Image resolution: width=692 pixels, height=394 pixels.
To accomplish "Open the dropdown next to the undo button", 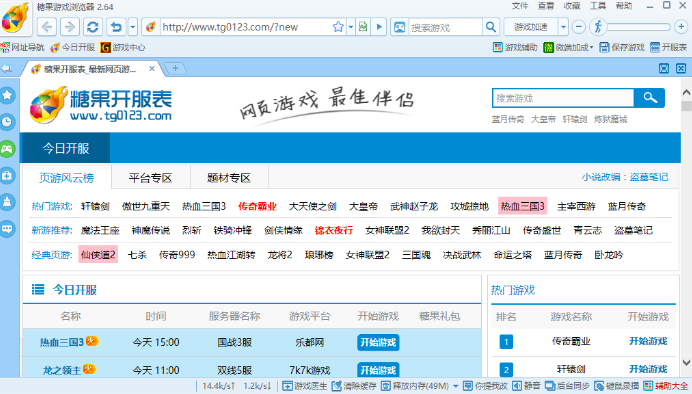I will [132, 27].
